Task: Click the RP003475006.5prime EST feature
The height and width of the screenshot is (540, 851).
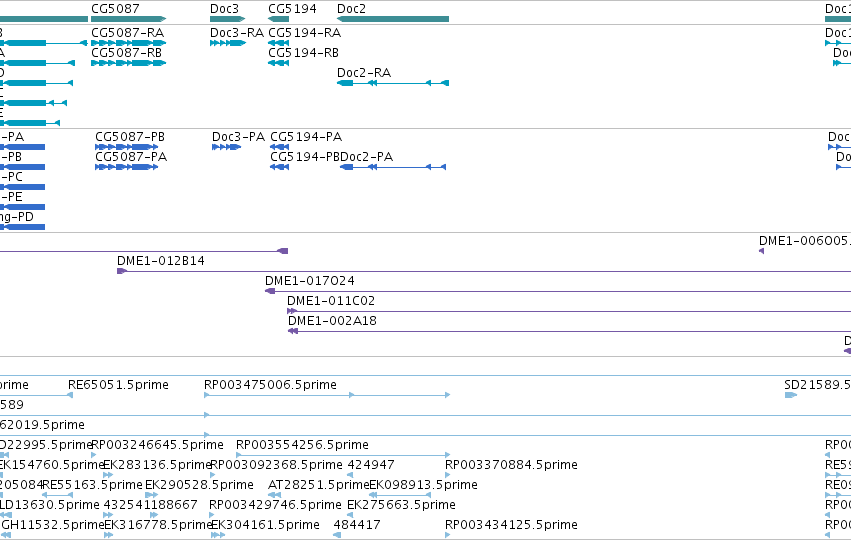Action: [x=327, y=395]
